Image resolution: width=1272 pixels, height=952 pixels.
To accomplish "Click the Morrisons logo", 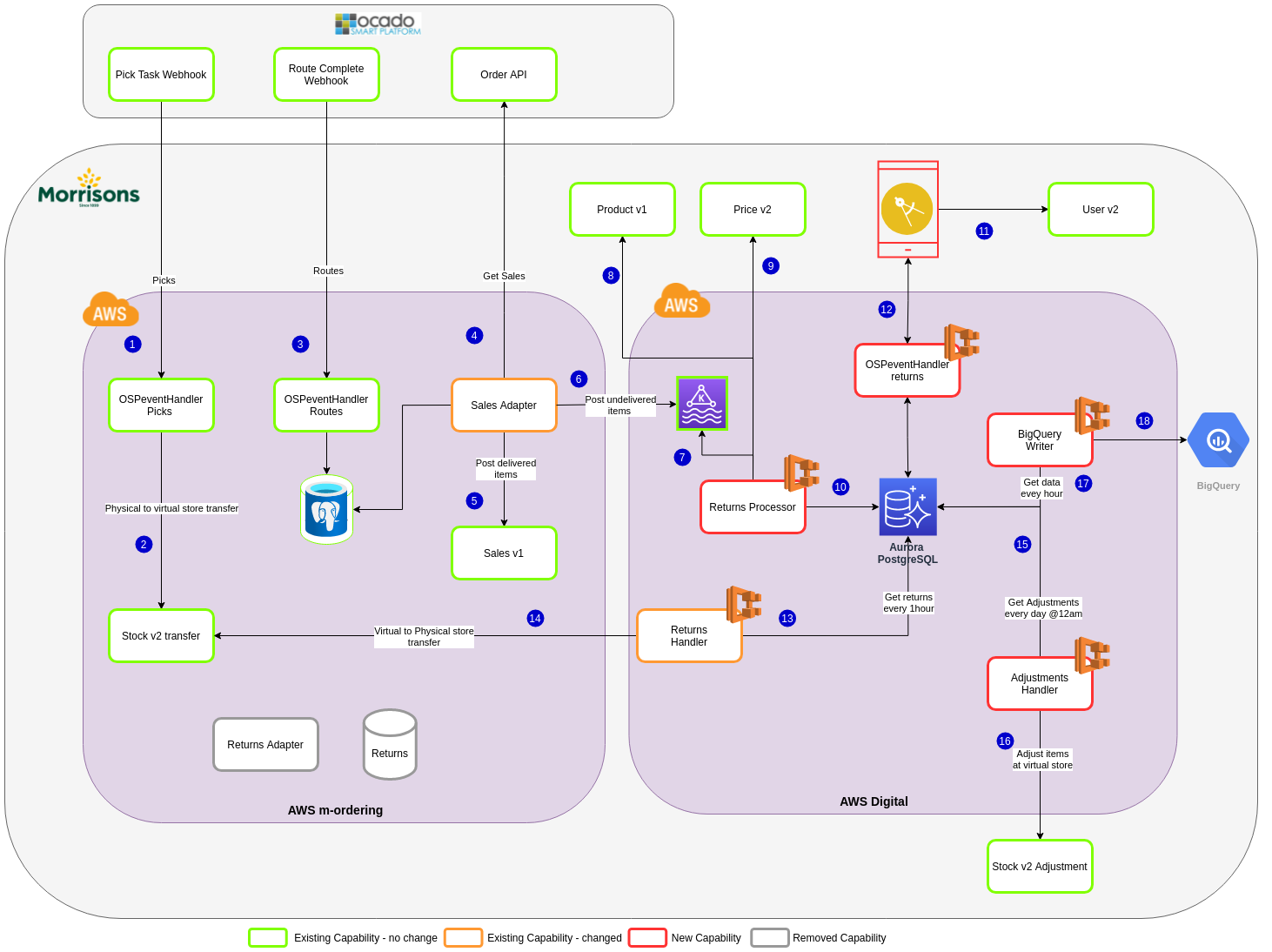I will (x=89, y=188).
